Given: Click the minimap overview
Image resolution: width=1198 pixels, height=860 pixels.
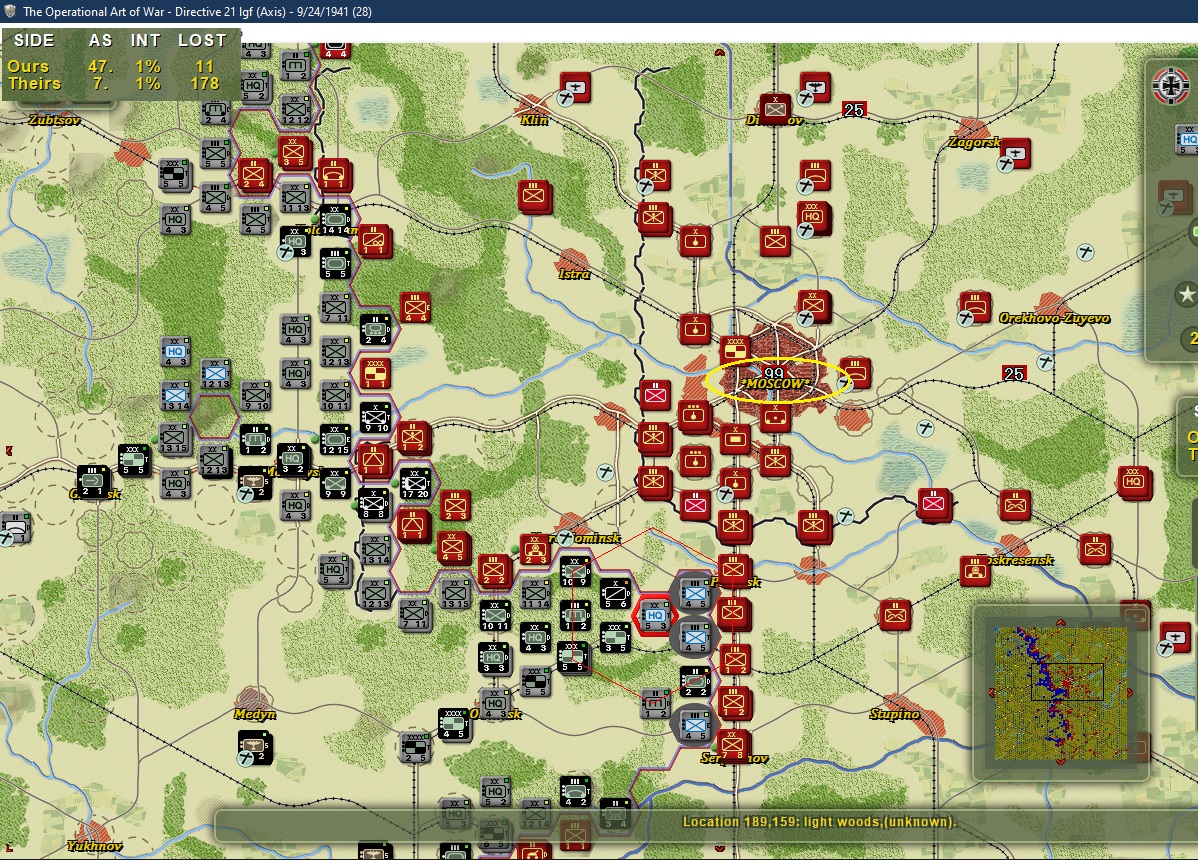Looking at the screenshot, I should point(1060,693).
